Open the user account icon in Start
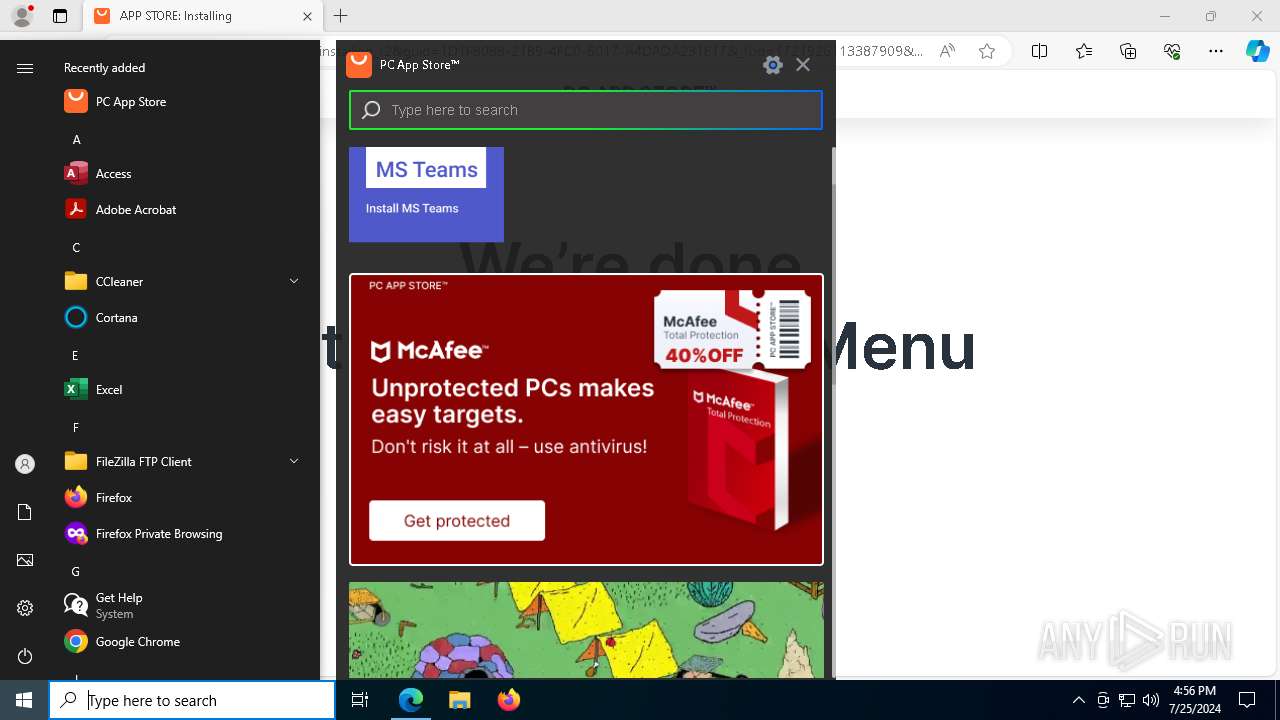 coord(25,464)
